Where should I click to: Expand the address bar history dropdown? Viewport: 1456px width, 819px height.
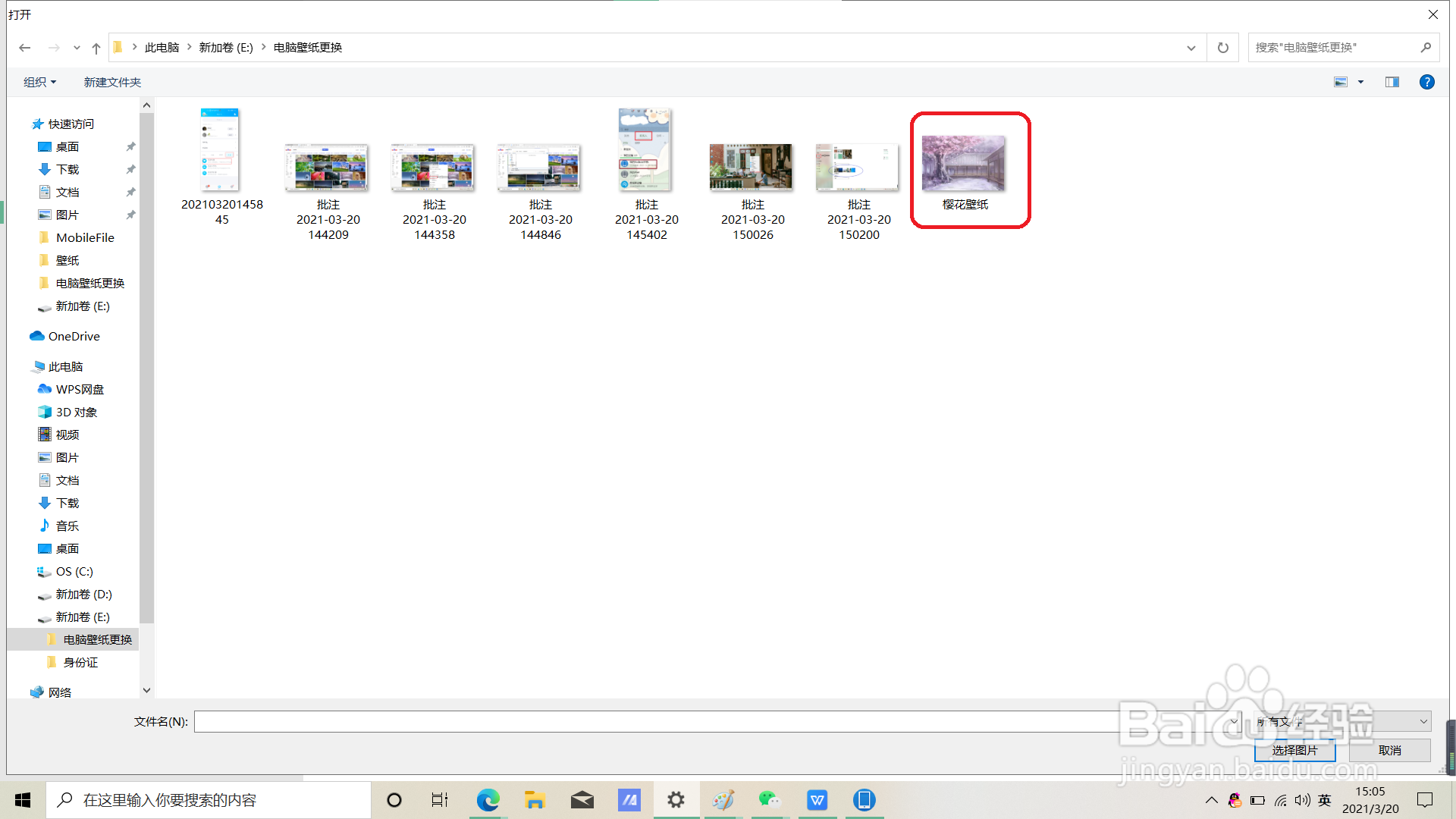1191,48
